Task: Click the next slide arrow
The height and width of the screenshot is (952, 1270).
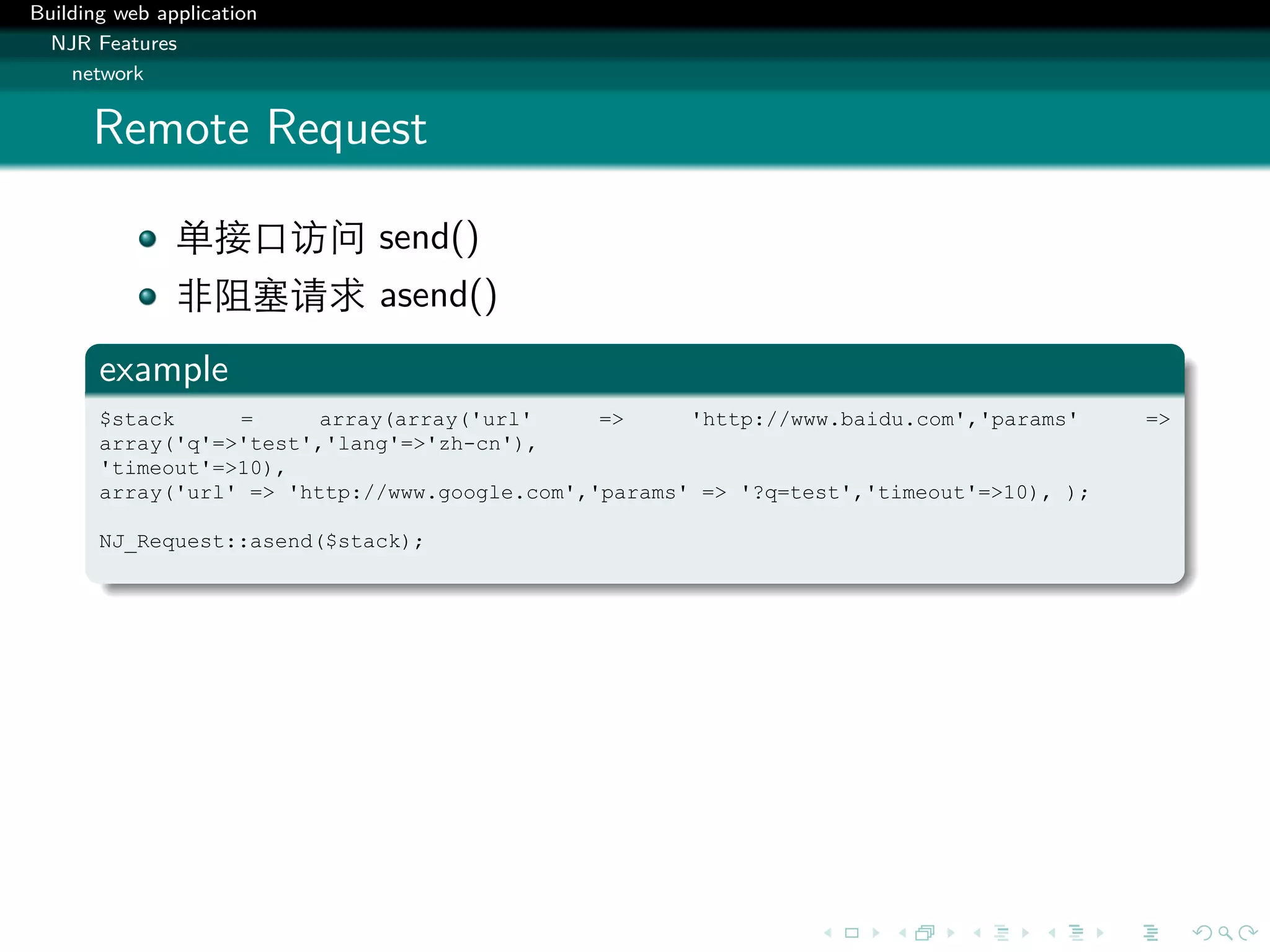Action: click(876, 933)
